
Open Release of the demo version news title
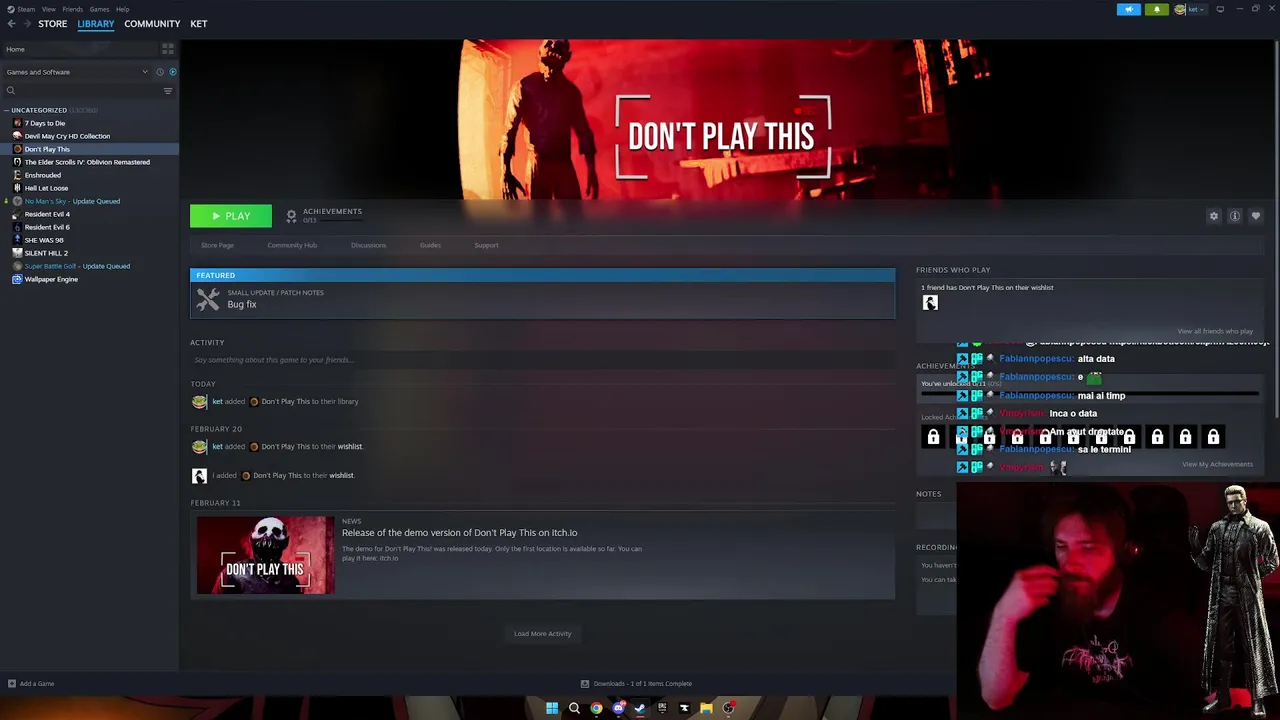point(459,533)
